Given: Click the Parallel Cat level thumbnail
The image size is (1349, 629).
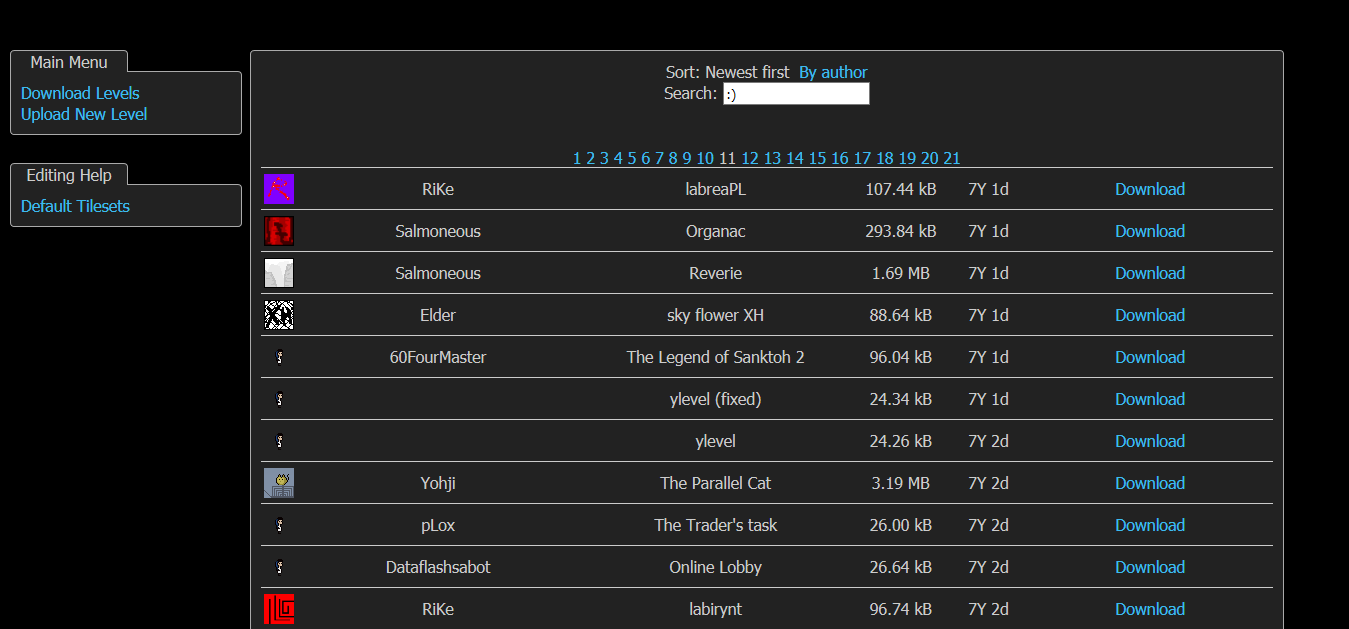Looking at the screenshot, I should (279, 483).
